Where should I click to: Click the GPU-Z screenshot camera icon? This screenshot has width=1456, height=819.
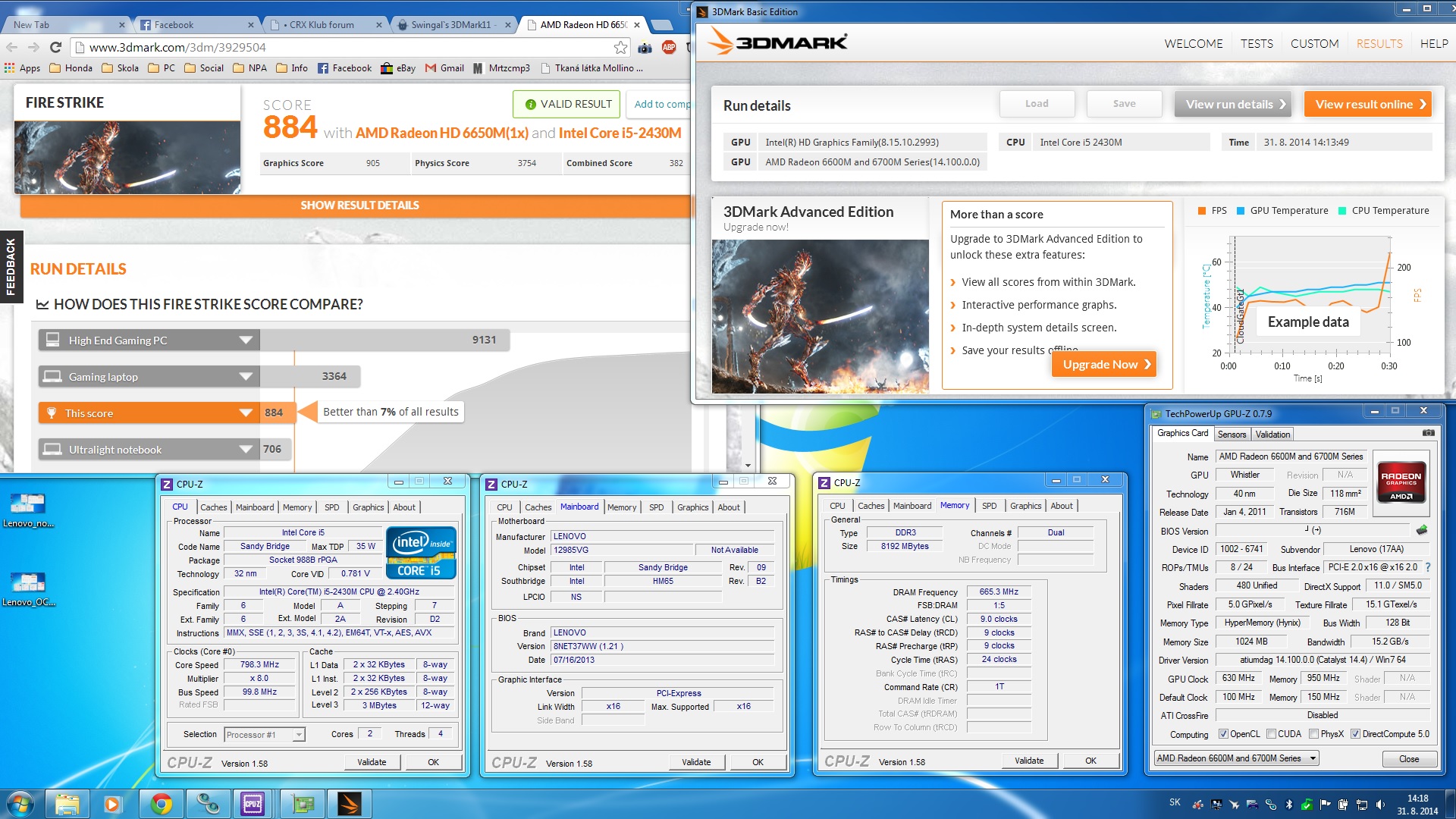tap(1428, 433)
